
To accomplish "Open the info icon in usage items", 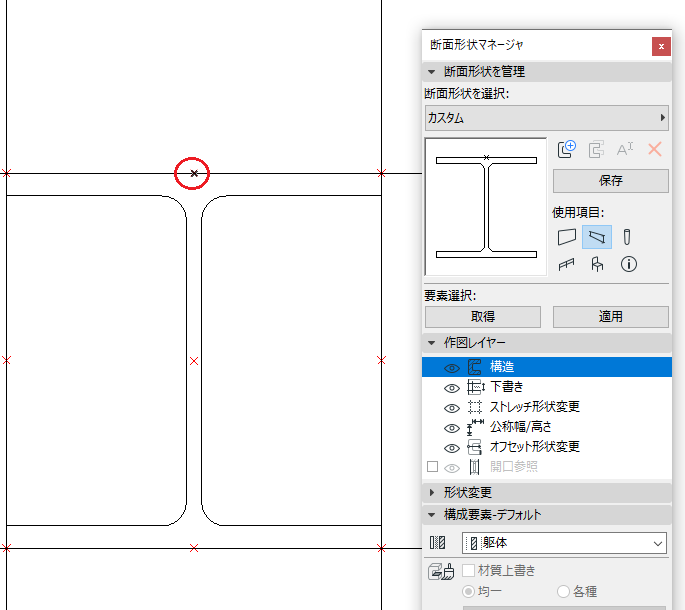I will click(629, 264).
